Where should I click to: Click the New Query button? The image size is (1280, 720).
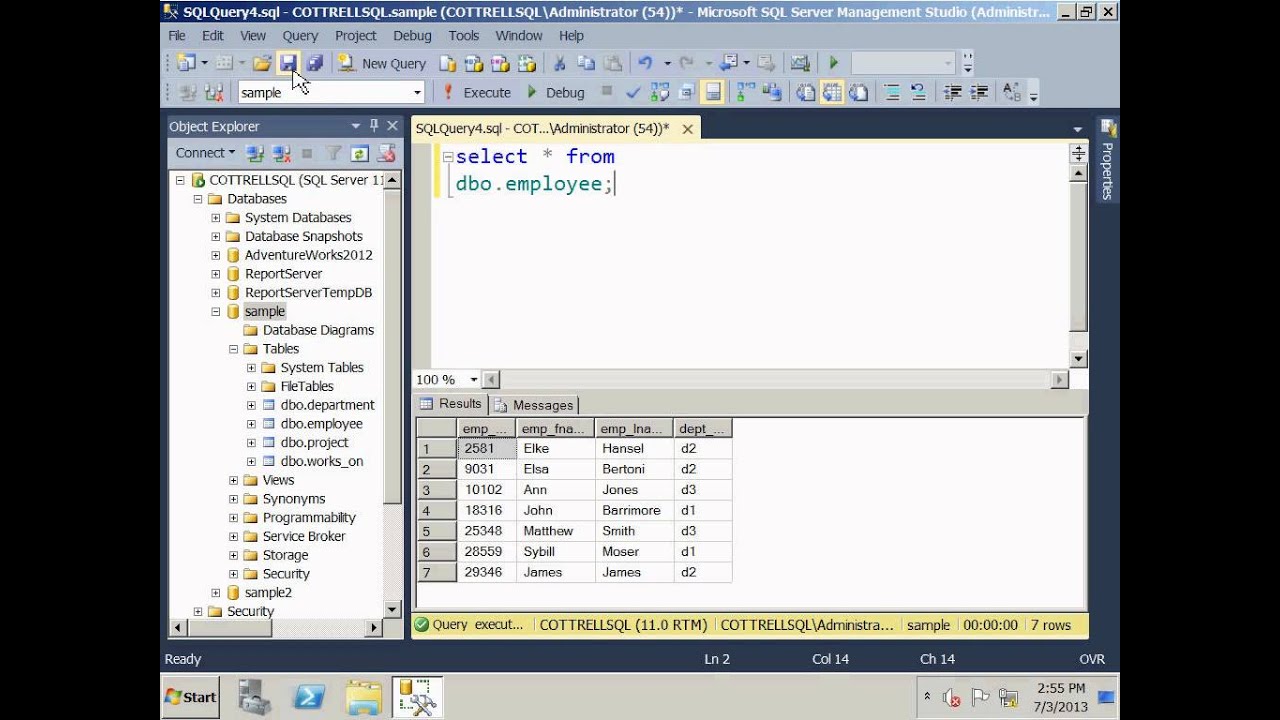point(383,63)
